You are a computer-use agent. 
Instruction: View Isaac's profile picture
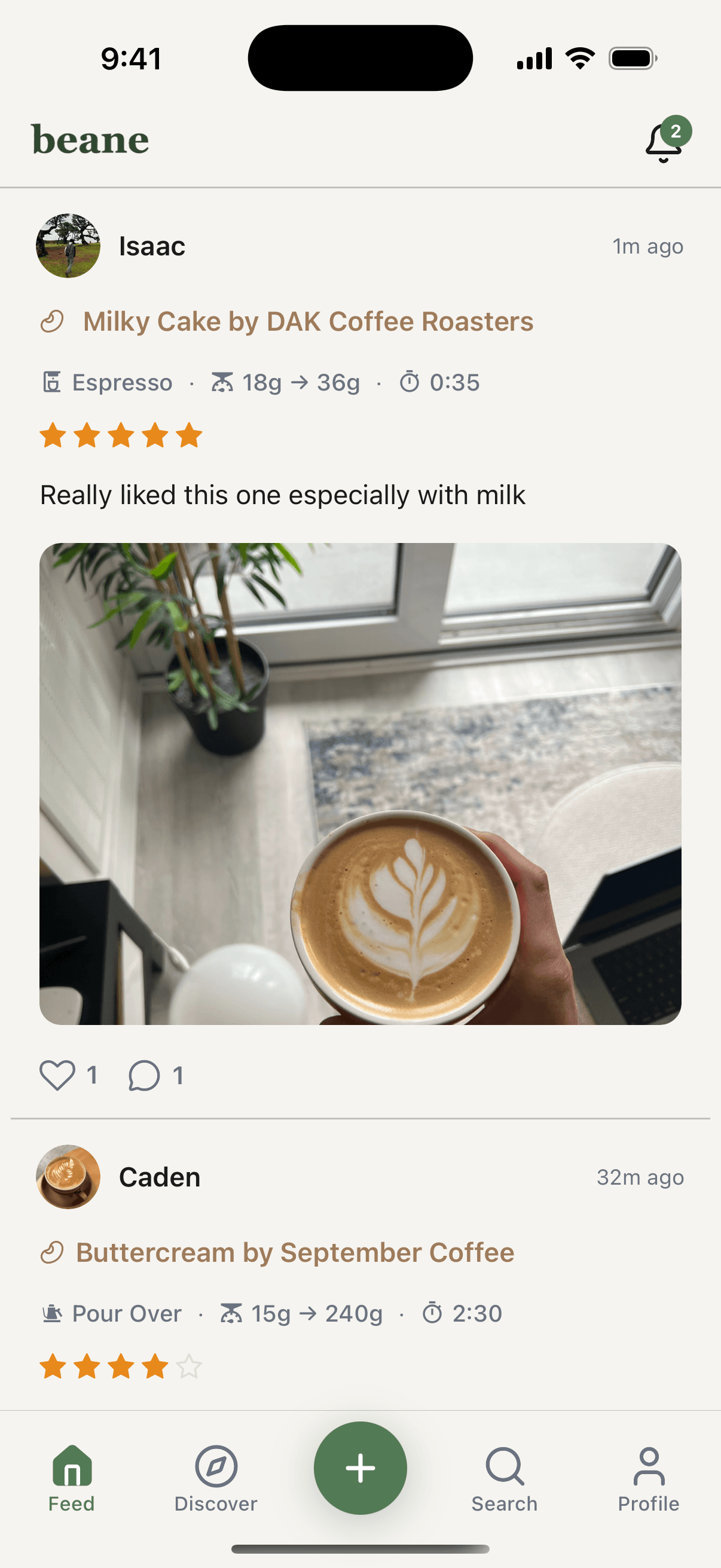coord(68,247)
